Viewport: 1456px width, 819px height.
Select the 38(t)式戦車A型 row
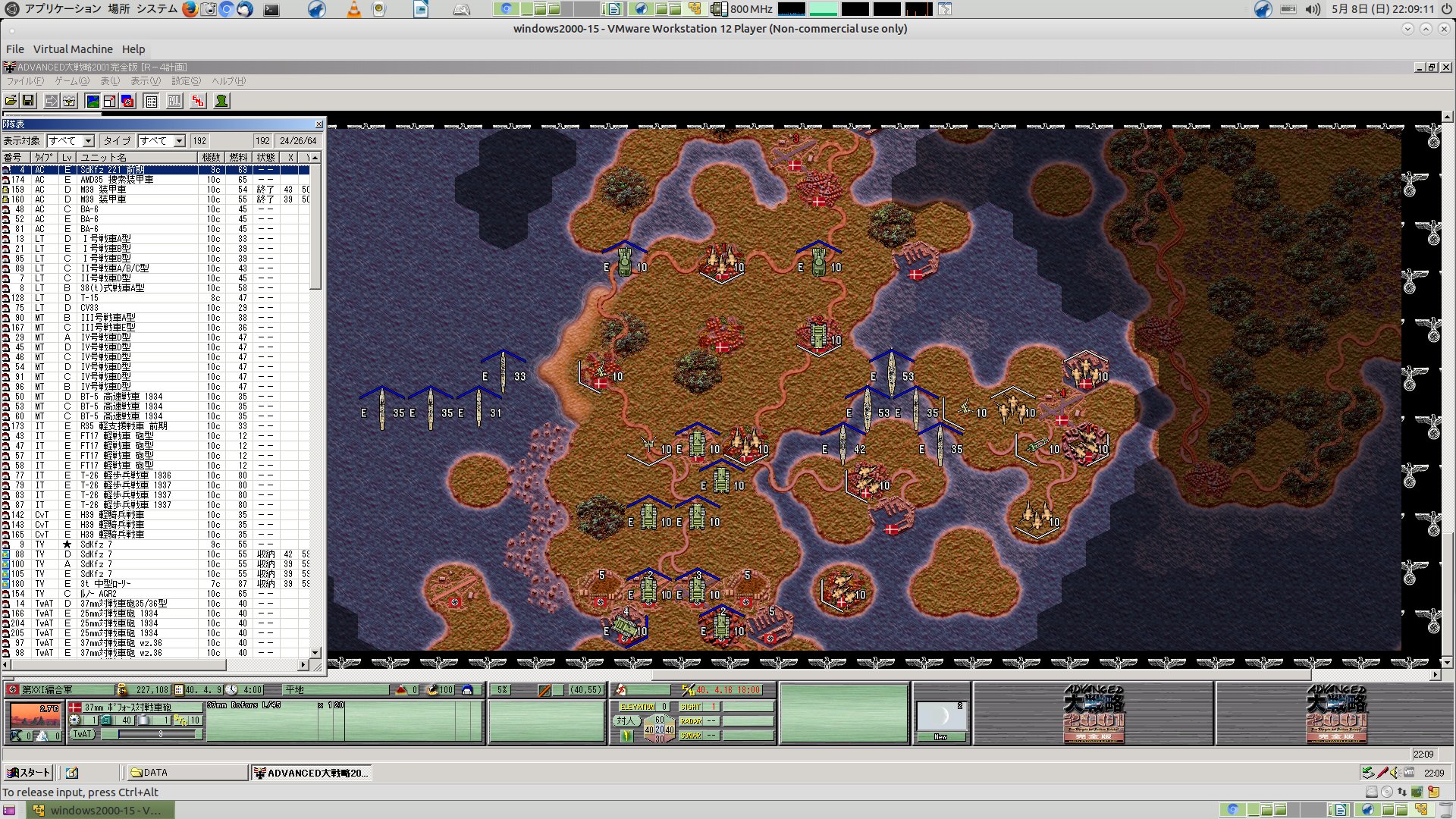156,288
